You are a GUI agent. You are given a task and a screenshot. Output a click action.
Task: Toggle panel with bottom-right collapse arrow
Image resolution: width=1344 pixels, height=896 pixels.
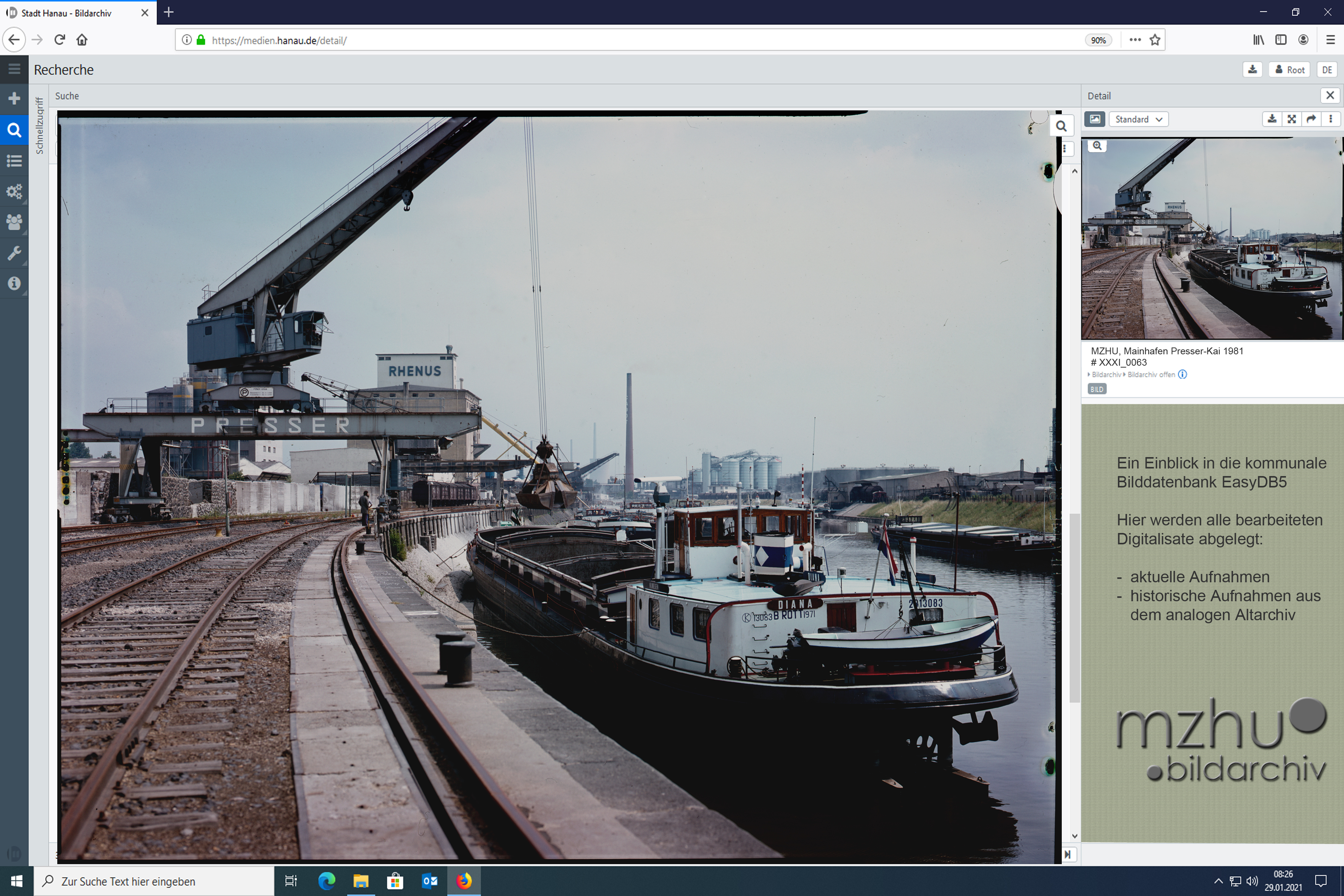[x=1067, y=854]
